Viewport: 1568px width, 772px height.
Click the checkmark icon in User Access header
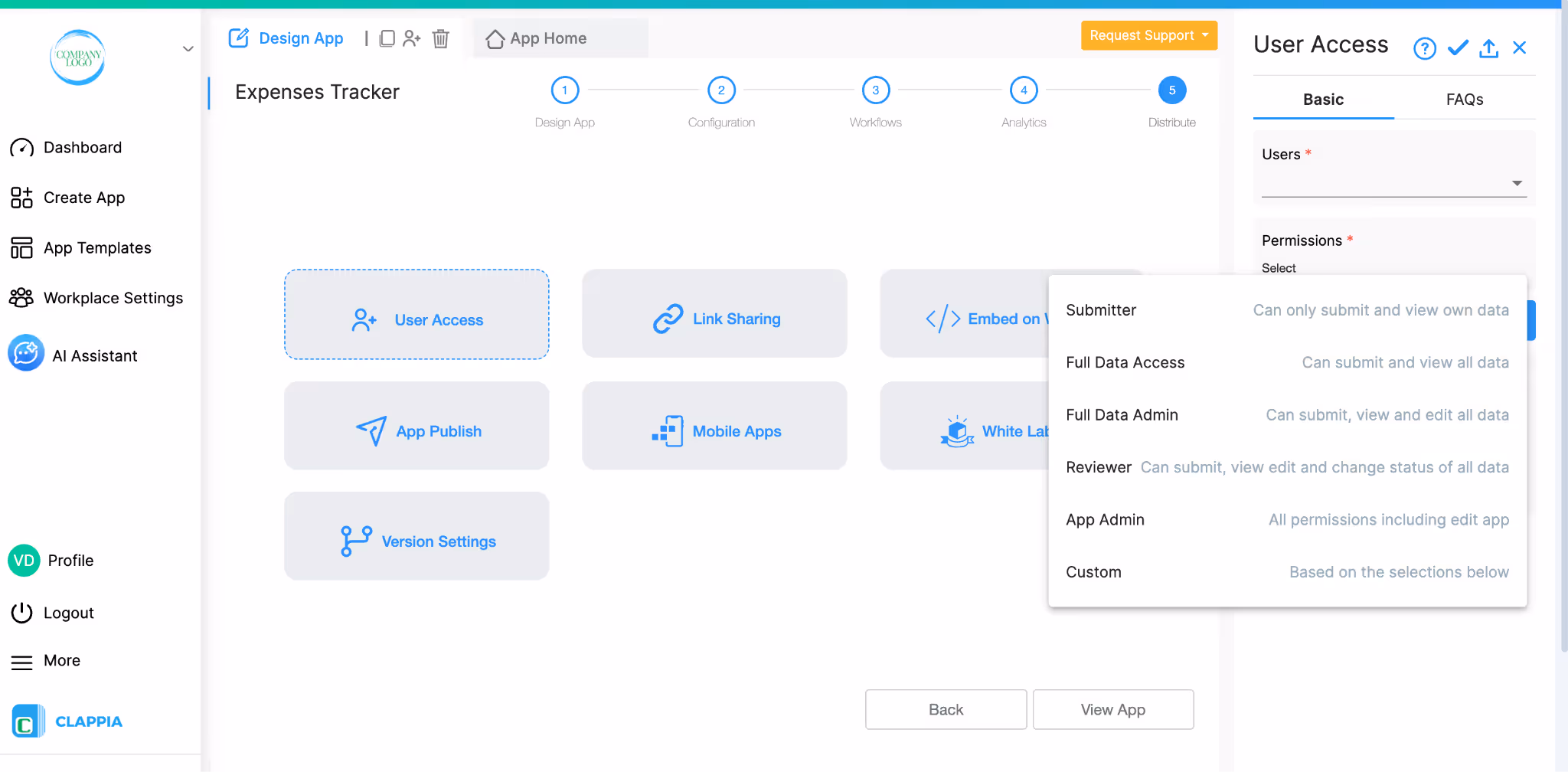tap(1458, 47)
